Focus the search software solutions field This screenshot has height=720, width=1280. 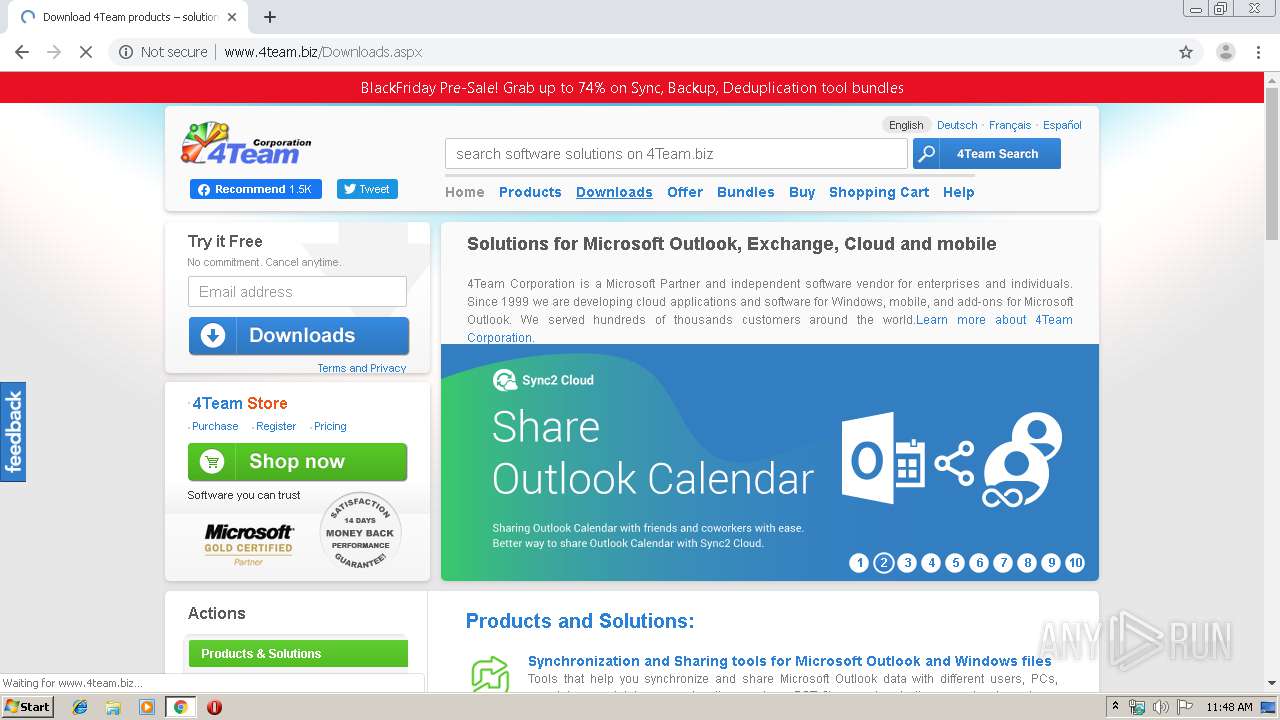[x=676, y=154]
